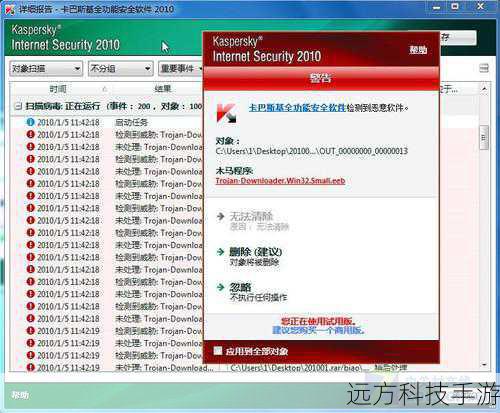Sort by the 时间 column header
This screenshot has height=413, width=500.
coord(58,89)
